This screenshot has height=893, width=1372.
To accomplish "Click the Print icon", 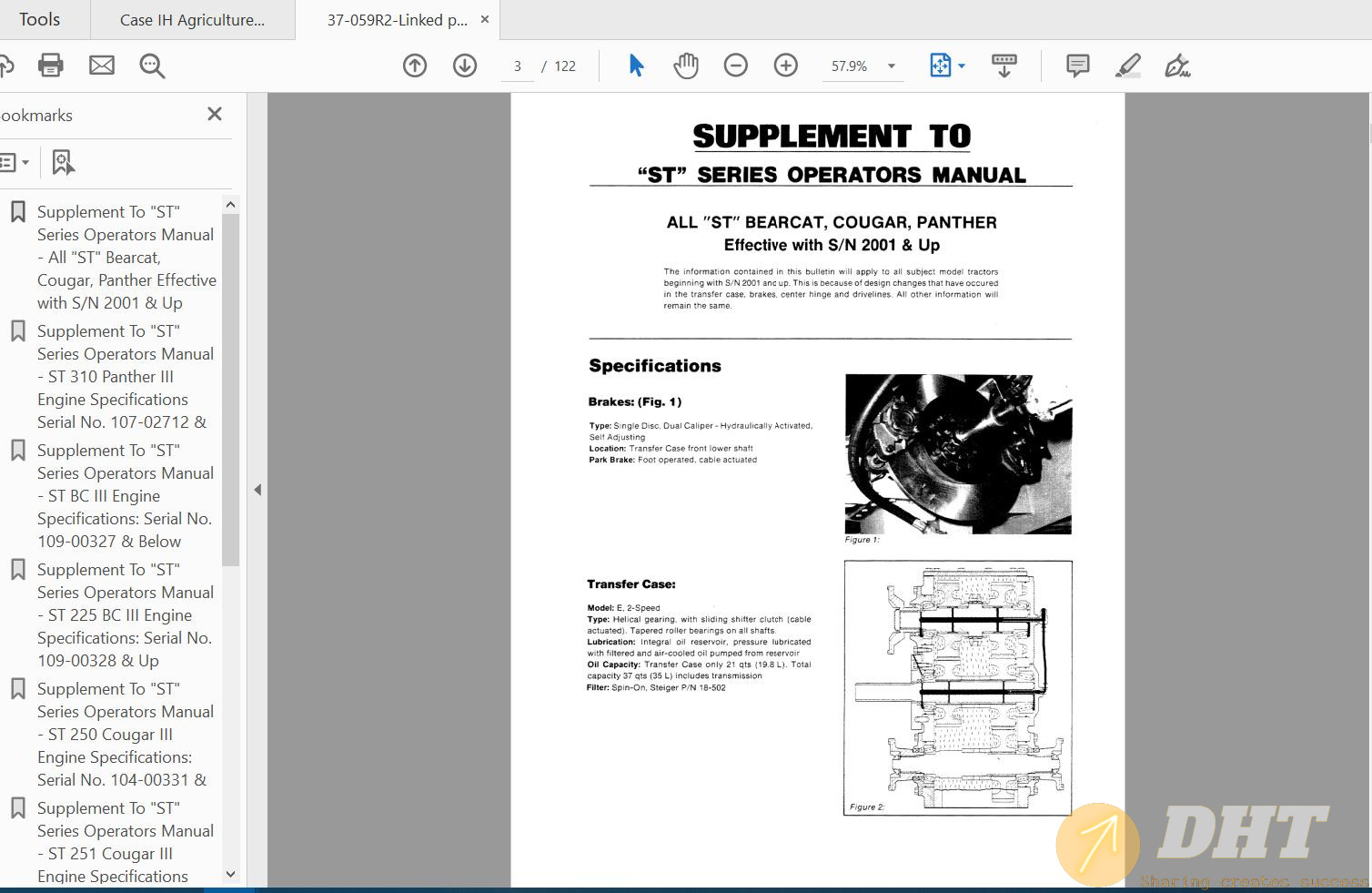I will tap(51, 66).
